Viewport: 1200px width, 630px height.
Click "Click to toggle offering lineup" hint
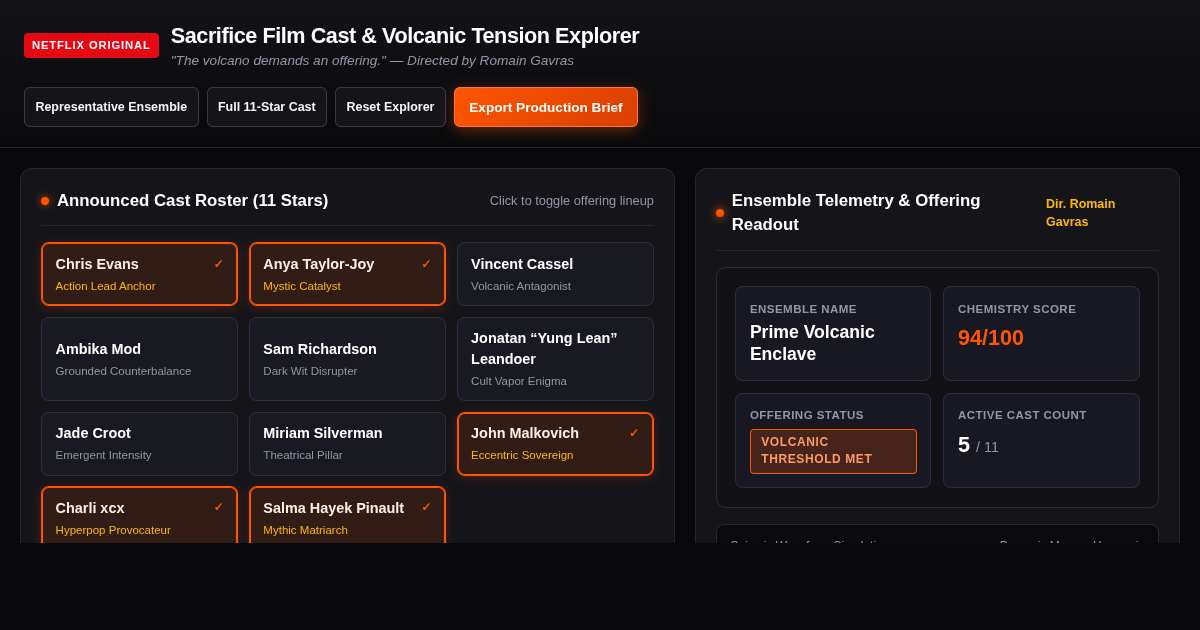coord(572,201)
